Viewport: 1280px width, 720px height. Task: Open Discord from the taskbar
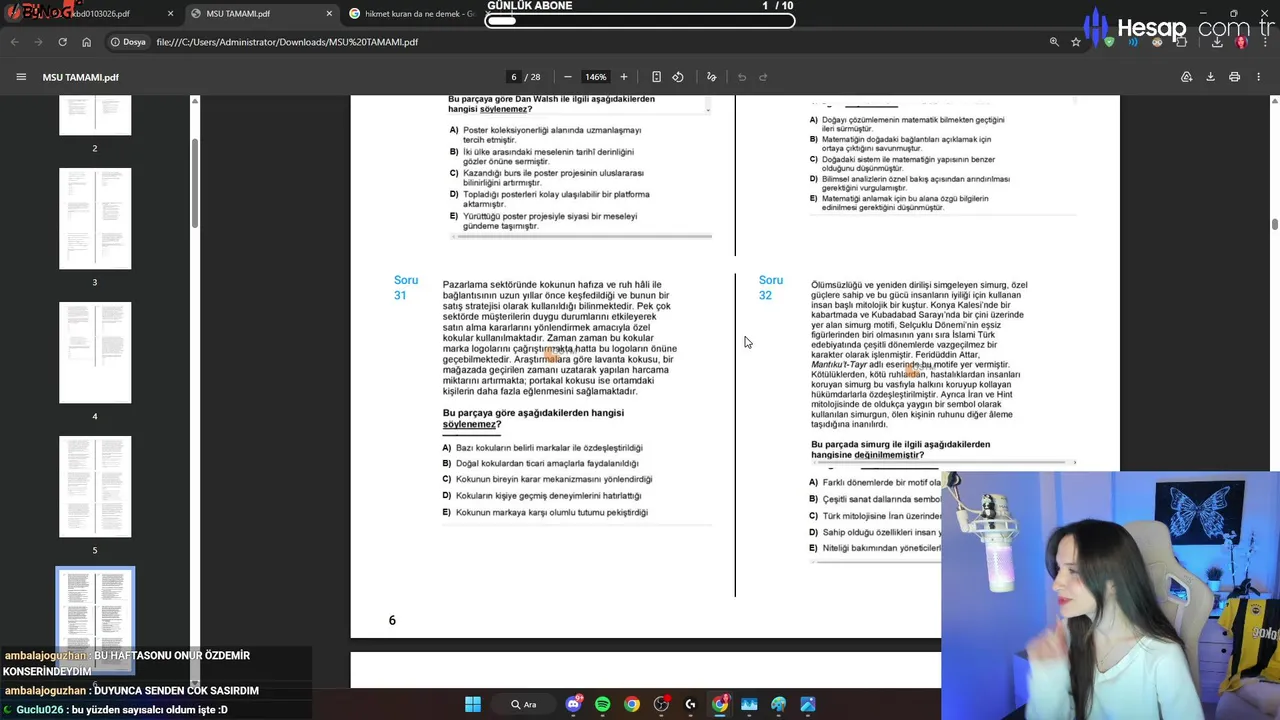[573, 704]
